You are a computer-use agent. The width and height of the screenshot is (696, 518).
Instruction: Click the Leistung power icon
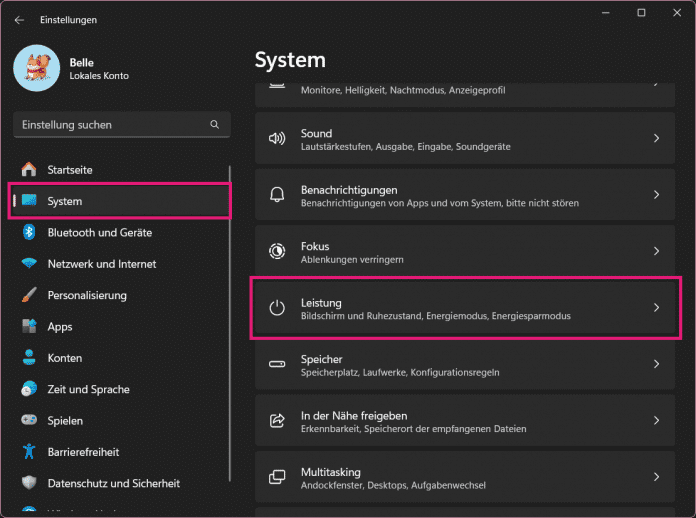[x=277, y=308]
